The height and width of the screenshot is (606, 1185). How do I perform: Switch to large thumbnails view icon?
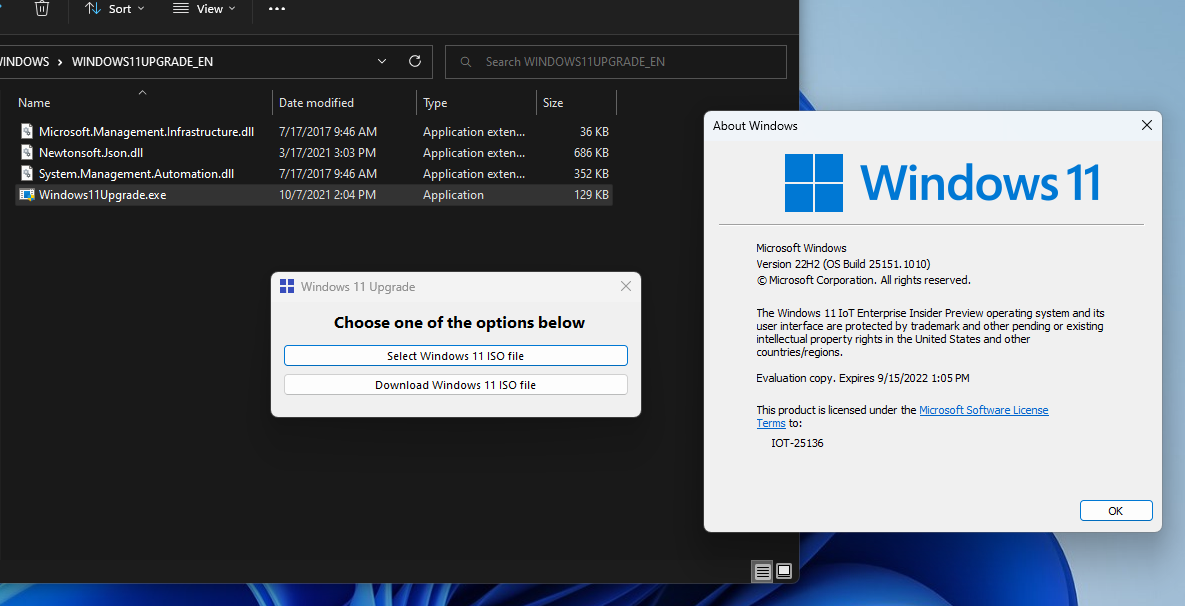pos(784,571)
